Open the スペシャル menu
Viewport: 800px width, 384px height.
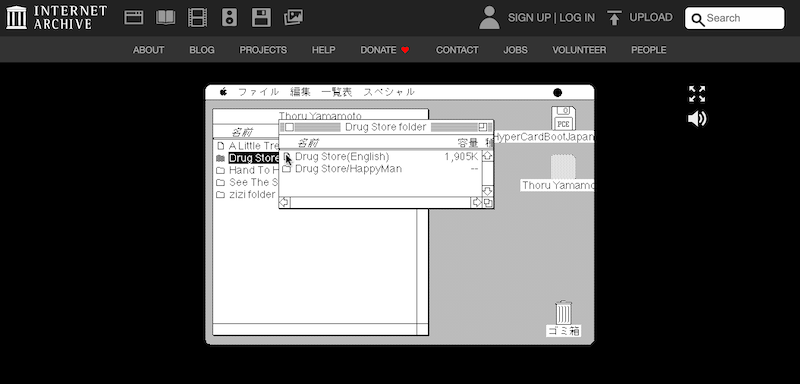(x=389, y=92)
